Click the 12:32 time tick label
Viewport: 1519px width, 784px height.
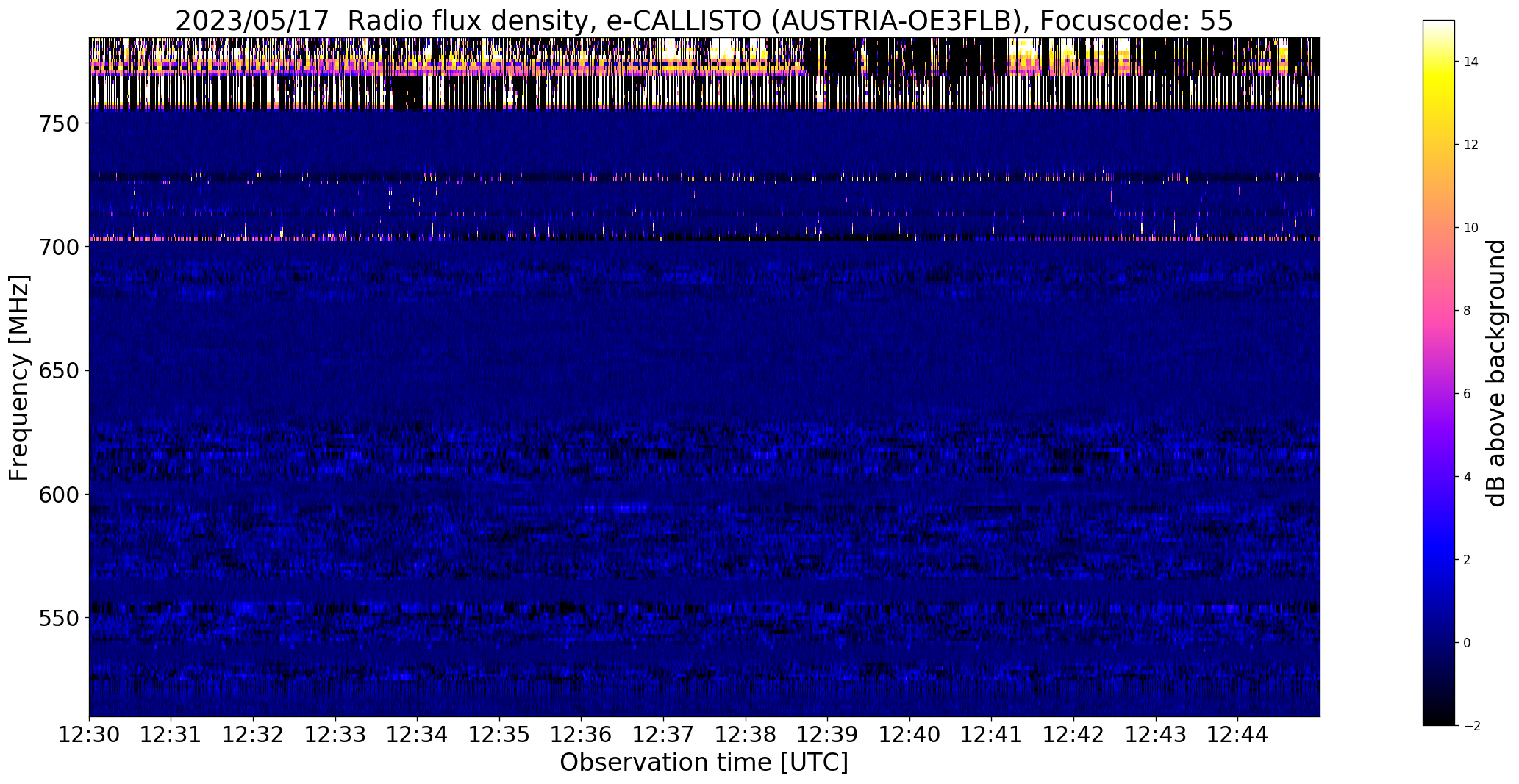[253, 735]
